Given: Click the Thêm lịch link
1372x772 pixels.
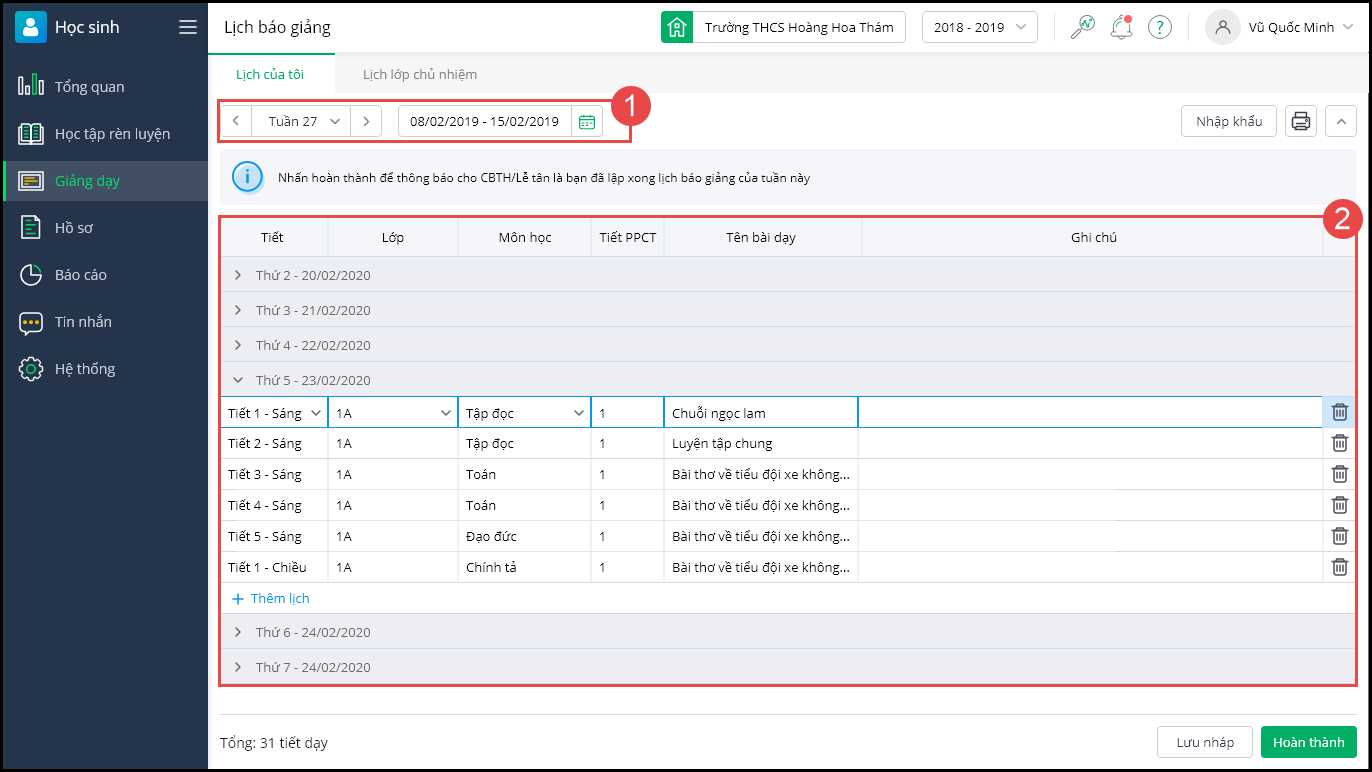Looking at the screenshot, I should click(270, 598).
